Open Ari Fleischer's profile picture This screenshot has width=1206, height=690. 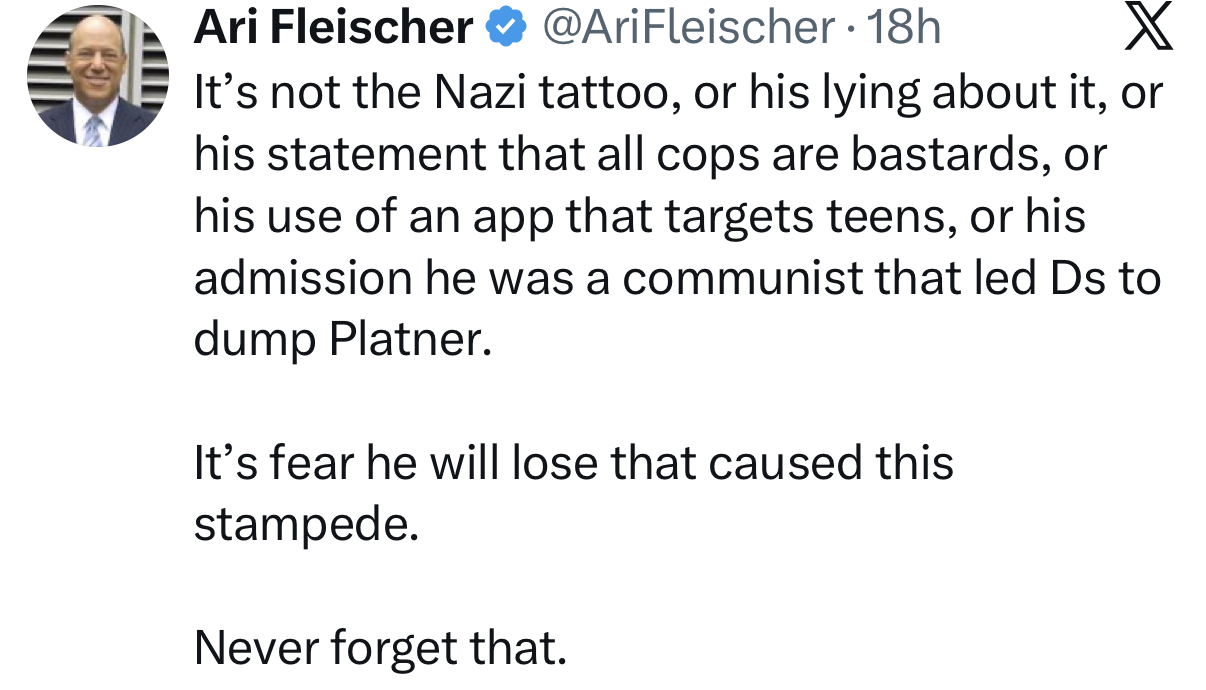click(x=98, y=76)
